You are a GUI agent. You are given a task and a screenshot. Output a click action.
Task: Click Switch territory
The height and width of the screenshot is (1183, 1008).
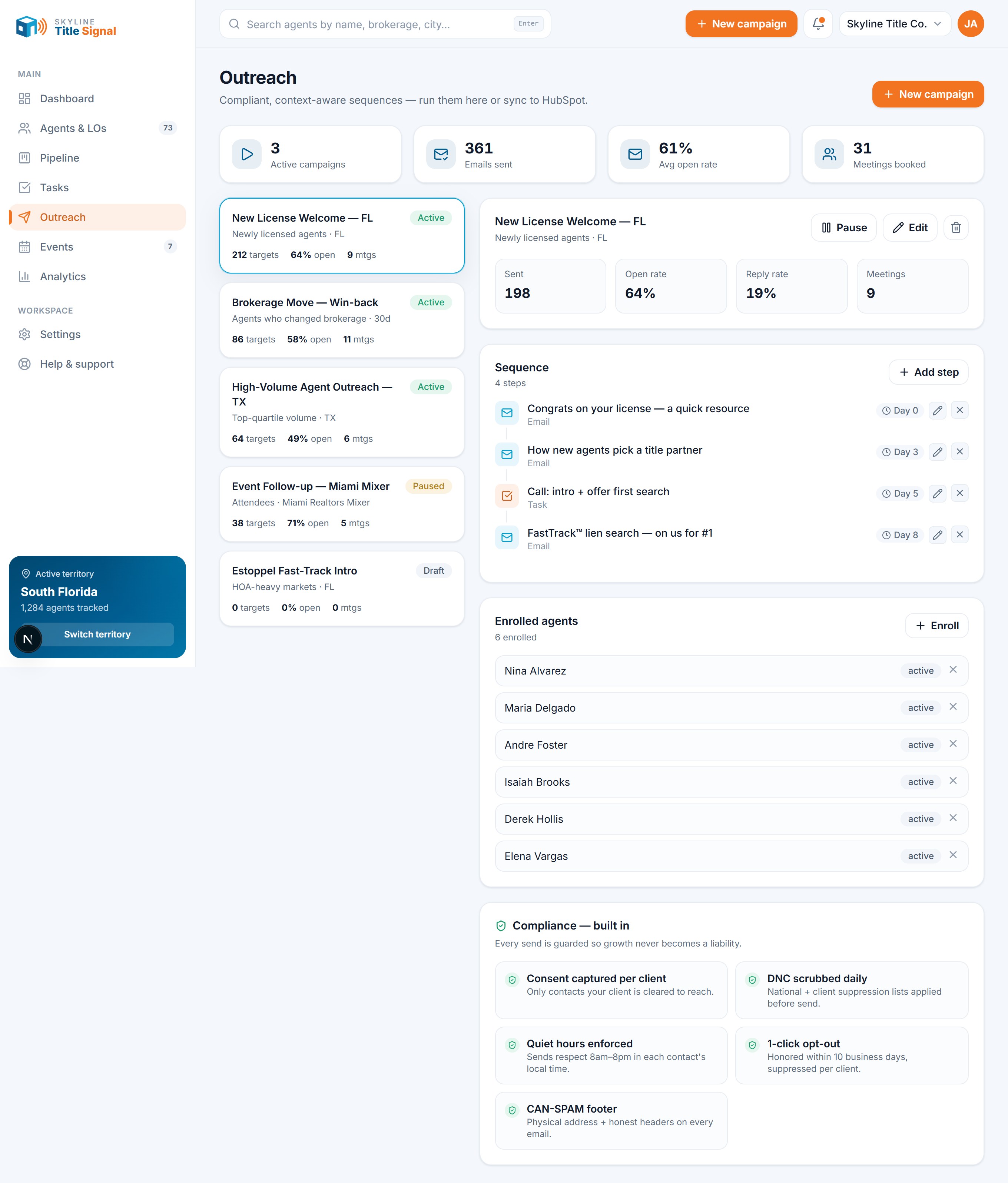point(97,634)
